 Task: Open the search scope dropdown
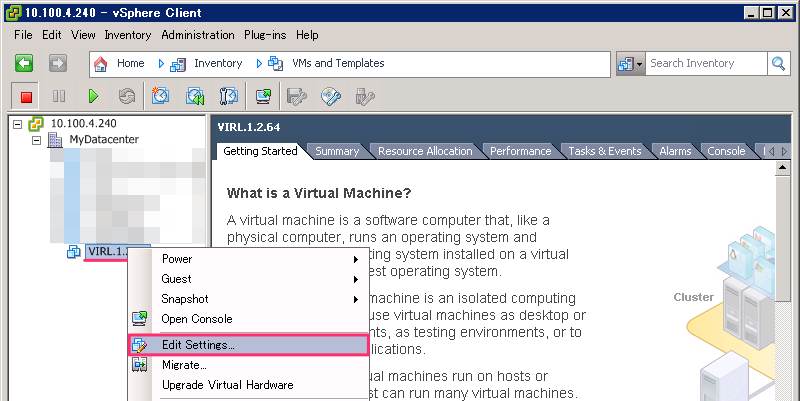(631, 64)
